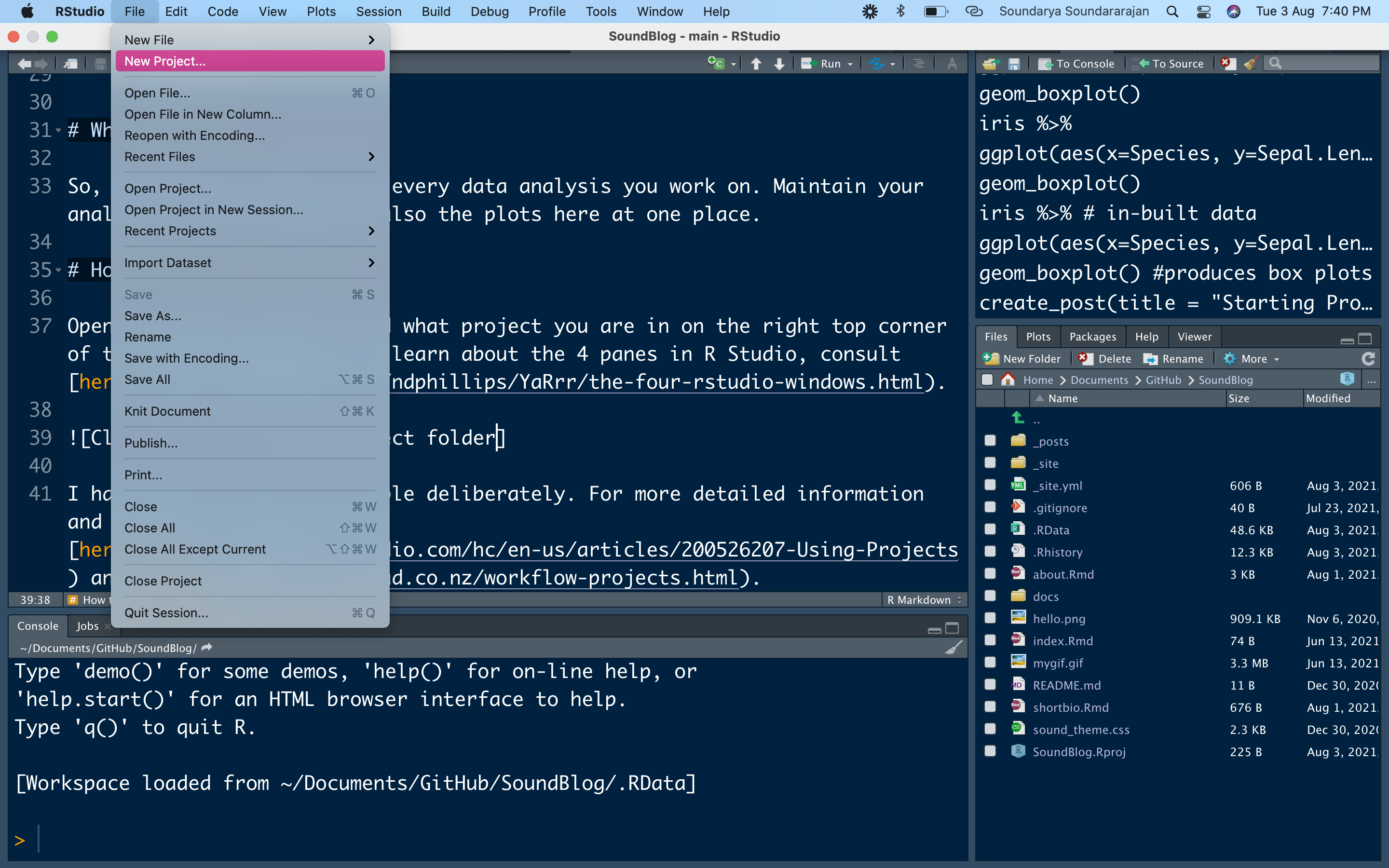Click the insert new code chunk icon
Image resolution: width=1389 pixels, height=868 pixels.
coord(716,63)
